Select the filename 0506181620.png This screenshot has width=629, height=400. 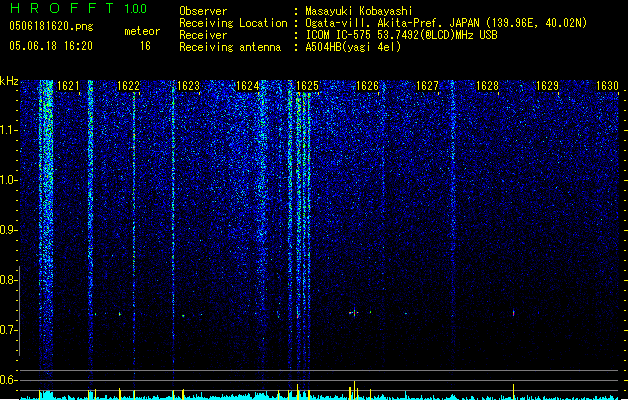coord(51,27)
